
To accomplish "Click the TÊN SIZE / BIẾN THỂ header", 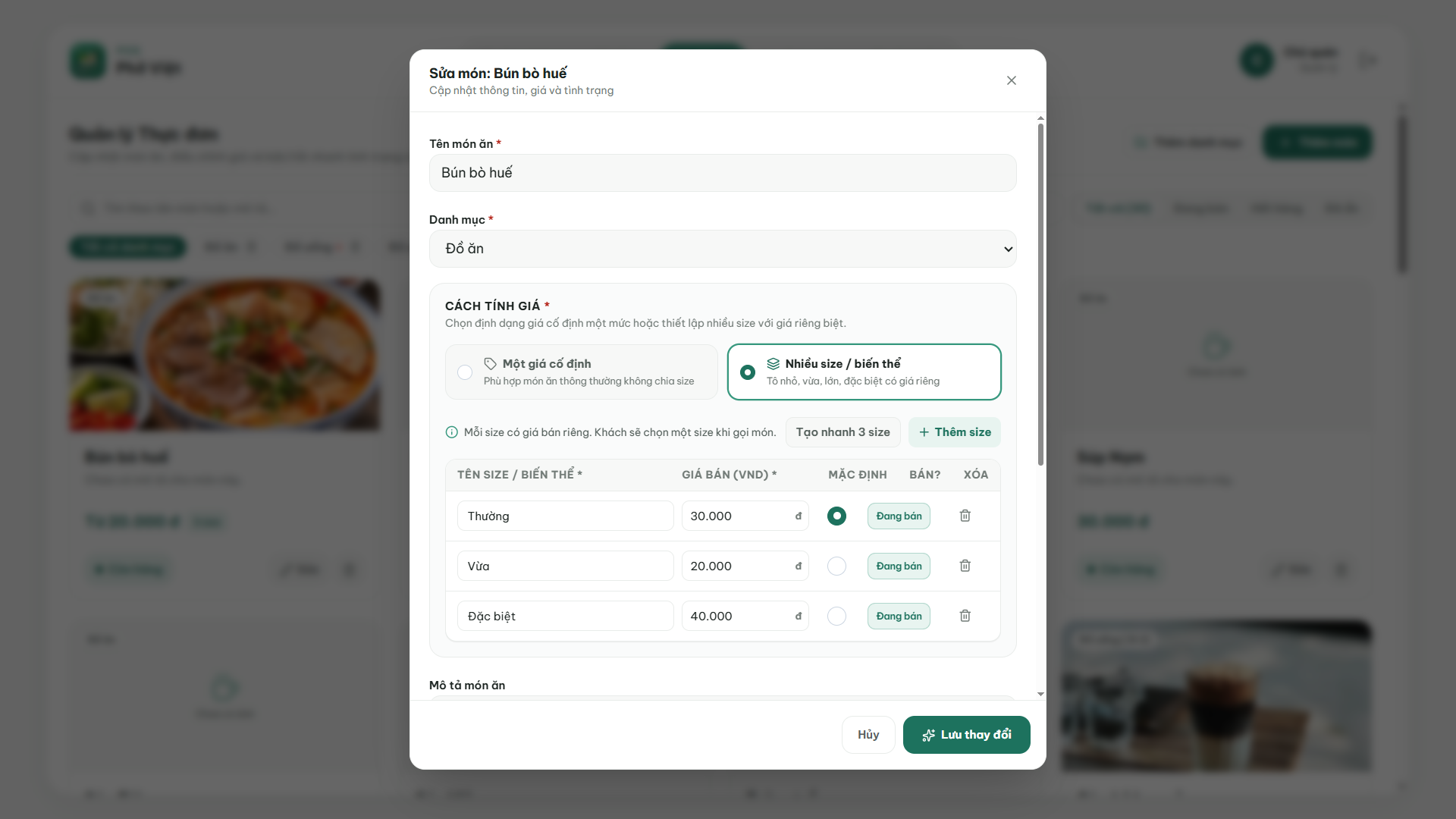I will tap(519, 475).
